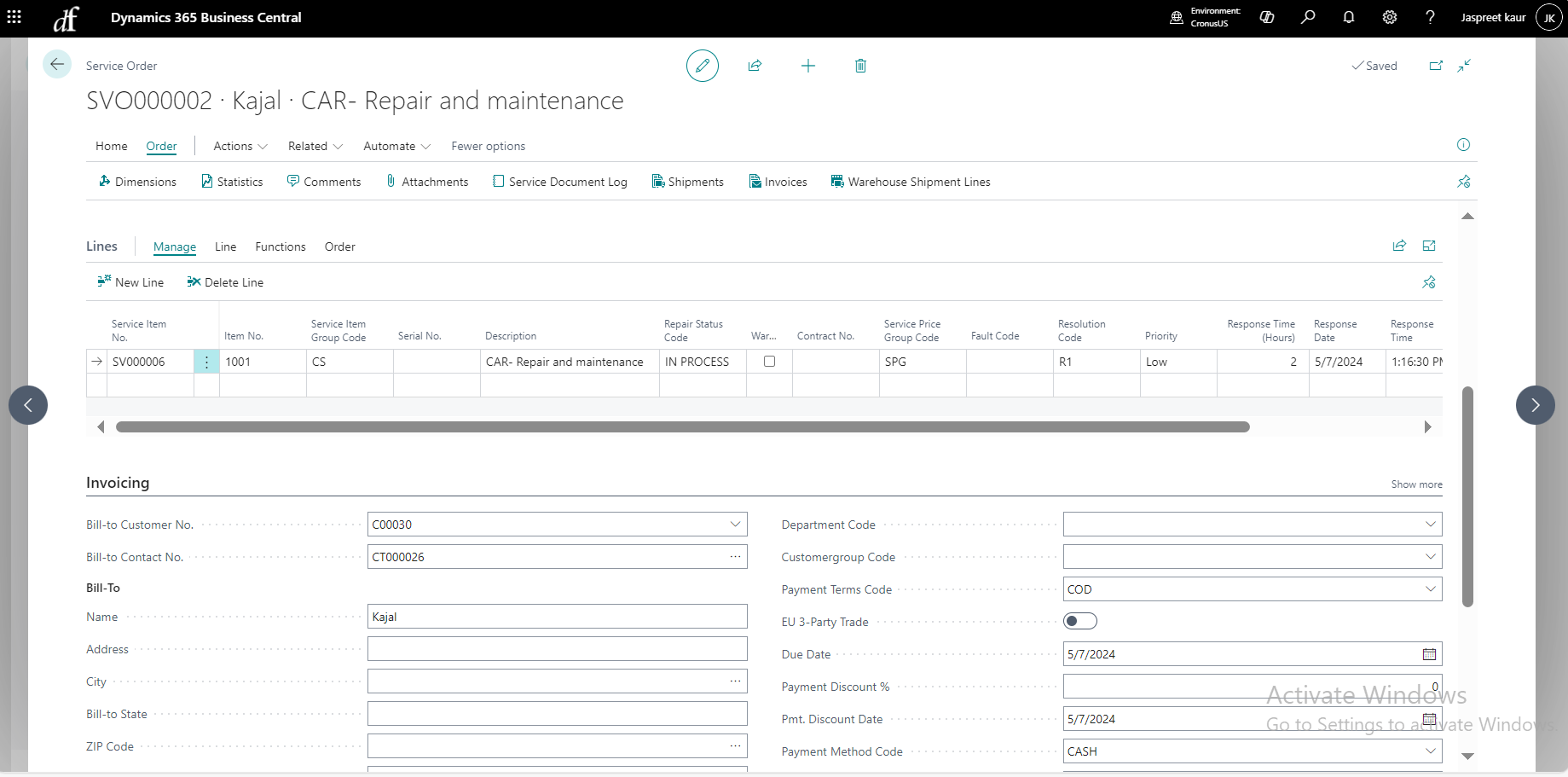
Task: Open notifications bell icon
Action: pos(1348,17)
